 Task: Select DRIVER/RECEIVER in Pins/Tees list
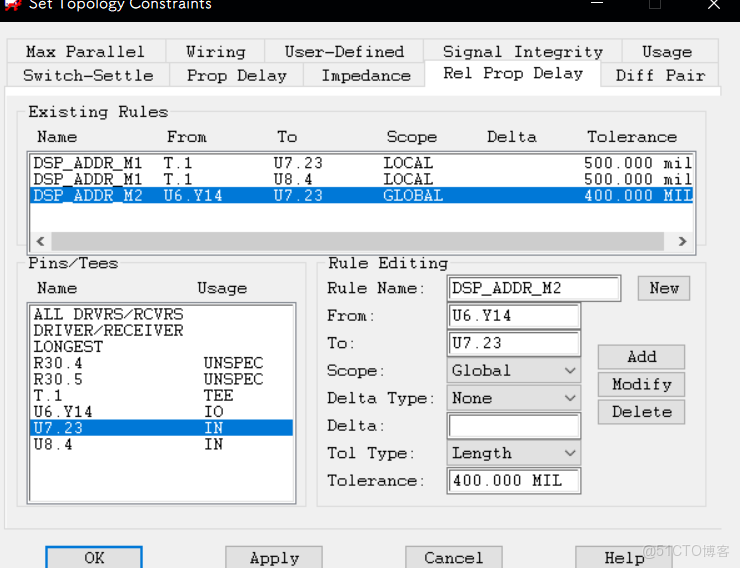[x=161, y=330]
